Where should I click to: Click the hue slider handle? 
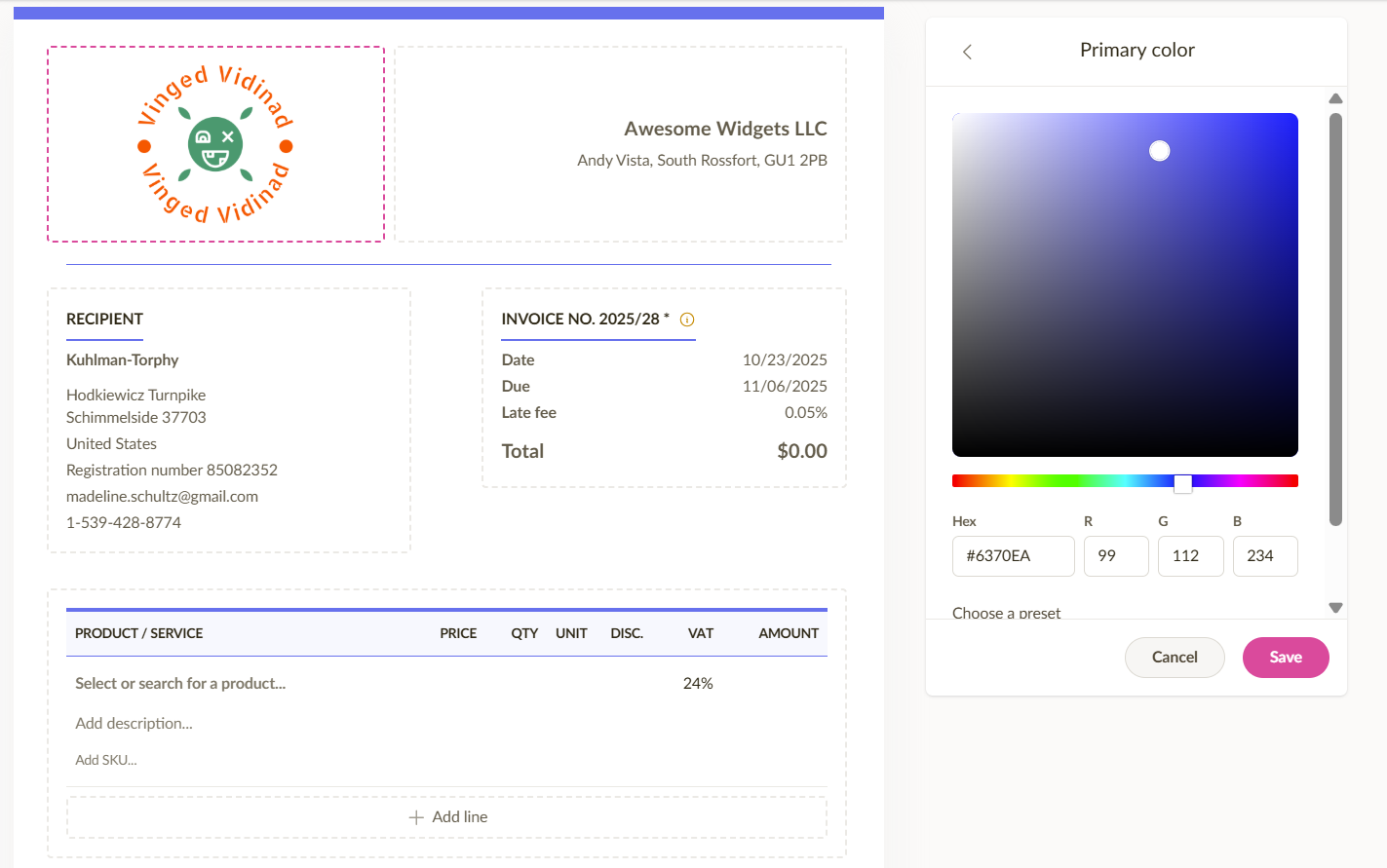click(x=1182, y=483)
